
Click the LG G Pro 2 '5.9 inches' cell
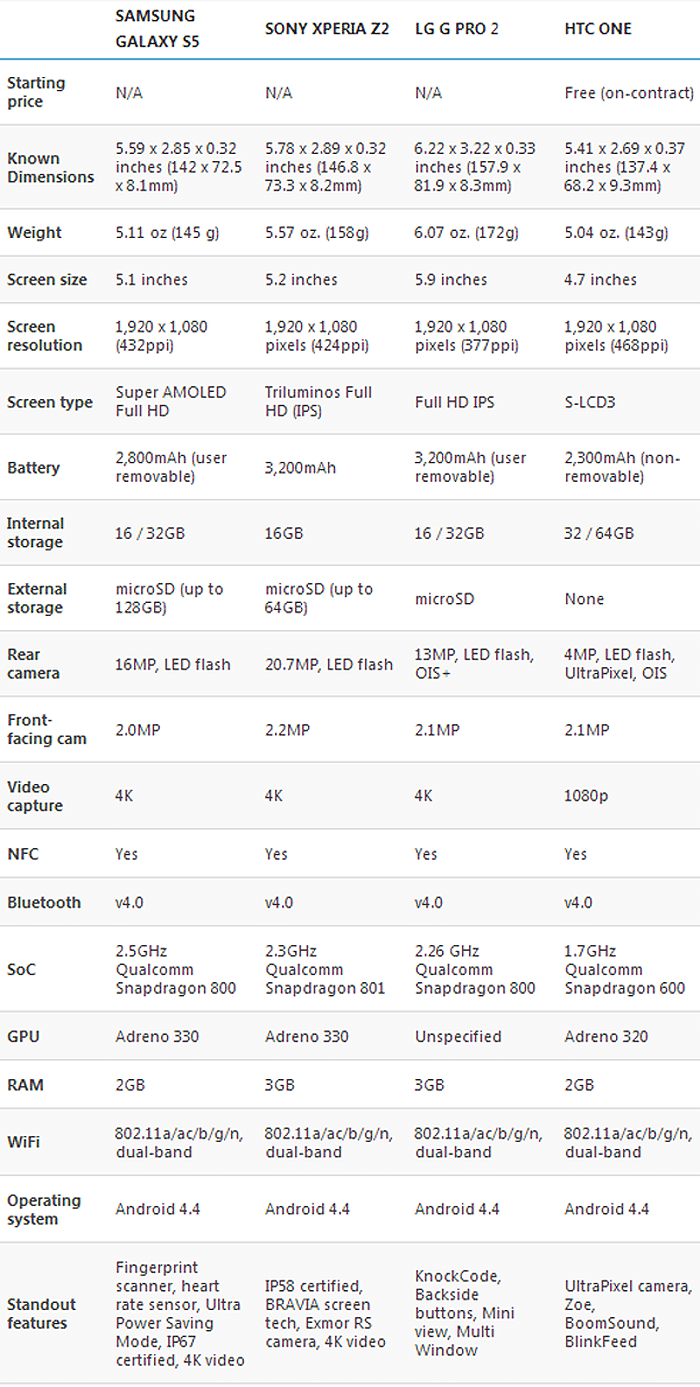click(x=451, y=279)
